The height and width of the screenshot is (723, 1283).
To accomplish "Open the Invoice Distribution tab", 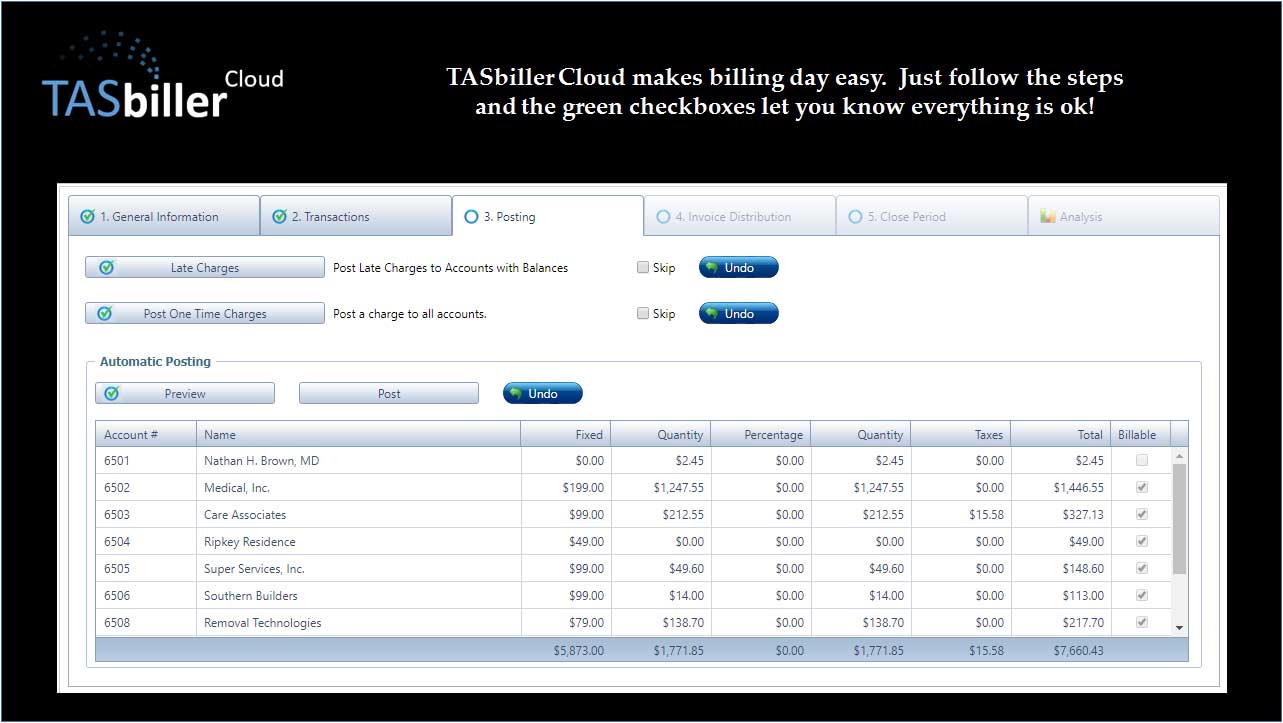I will 740,216.
